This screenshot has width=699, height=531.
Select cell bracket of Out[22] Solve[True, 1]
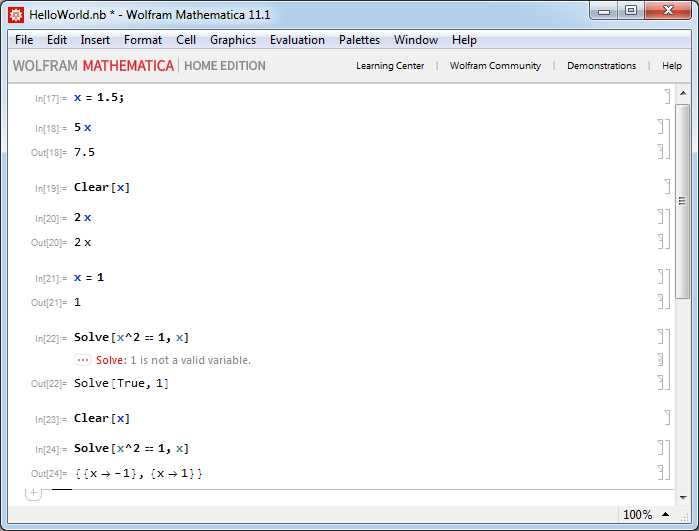(x=661, y=382)
